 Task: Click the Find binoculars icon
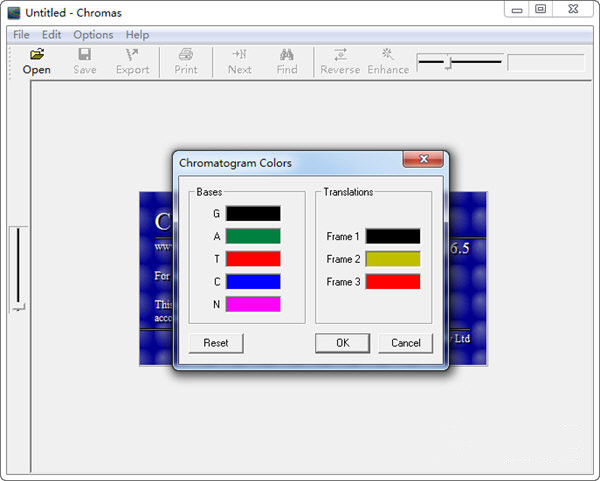pyautogui.click(x=287, y=54)
